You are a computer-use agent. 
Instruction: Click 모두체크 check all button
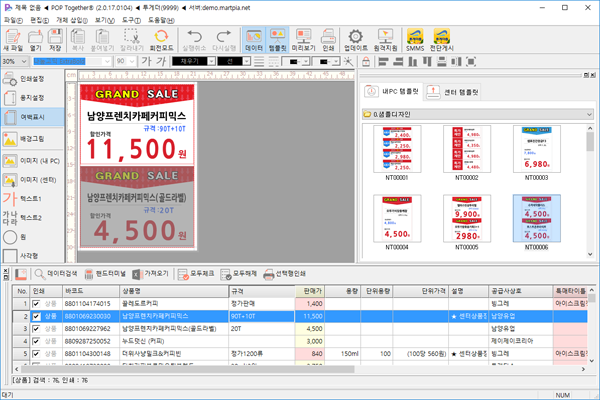(x=196, y=274)
